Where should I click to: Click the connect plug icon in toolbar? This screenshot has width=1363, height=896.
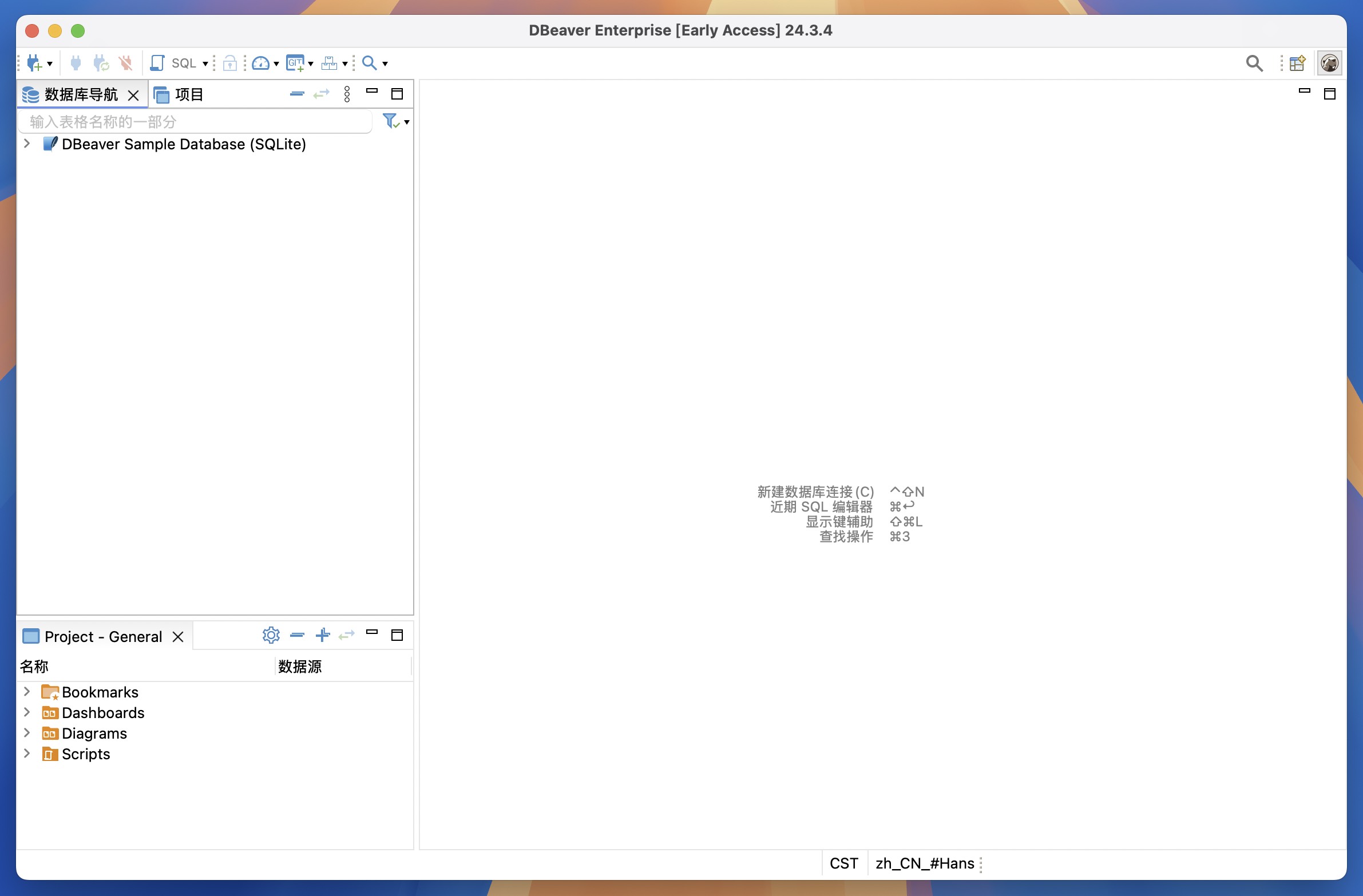point(76,63)
